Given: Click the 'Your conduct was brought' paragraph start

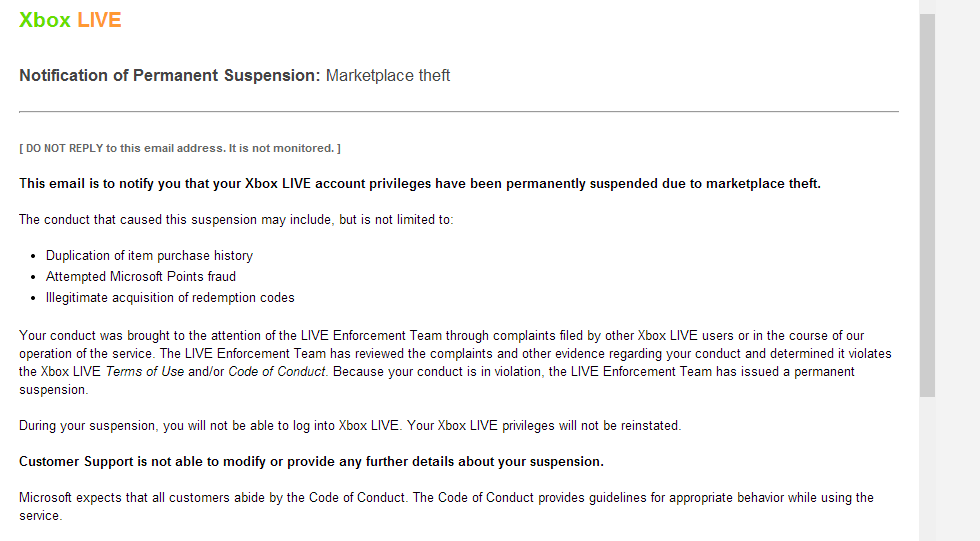Looking at the screenshot, I should tap(100, 336).
